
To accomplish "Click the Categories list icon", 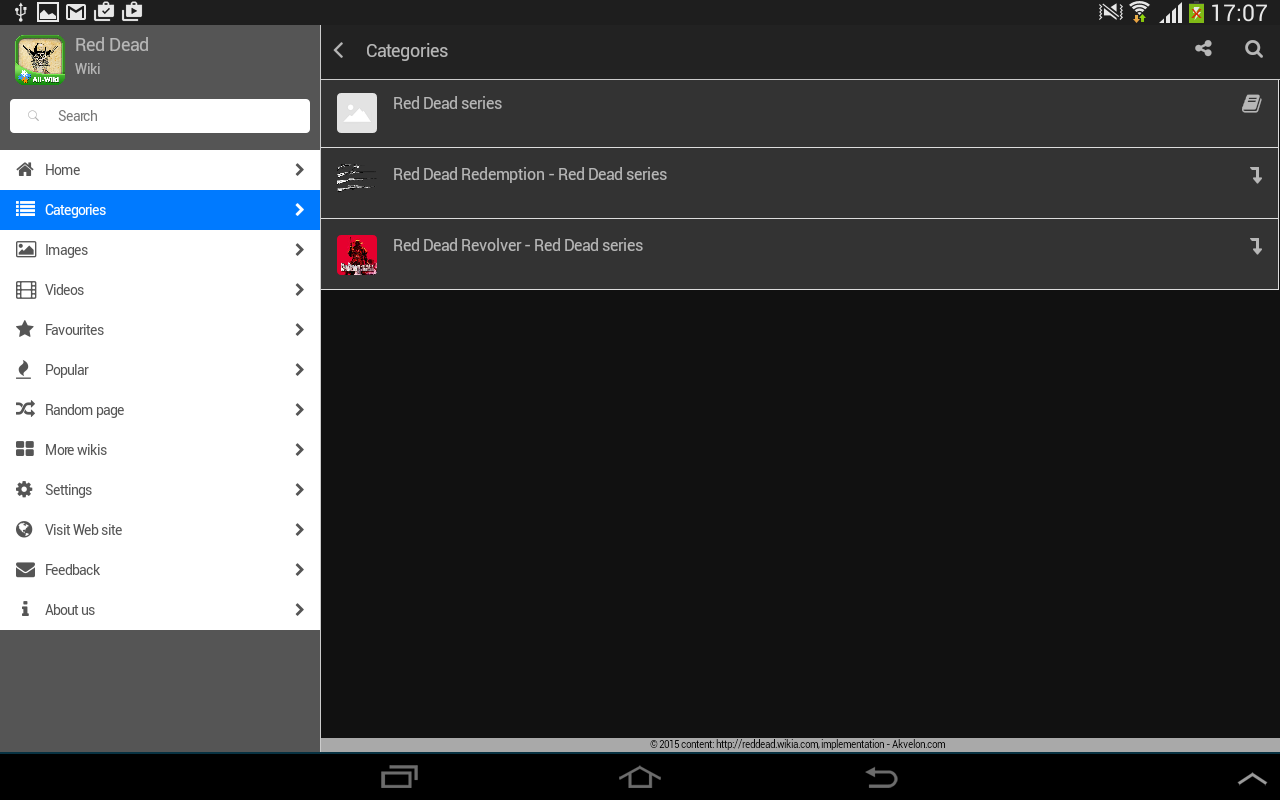I will pos(25,210).
